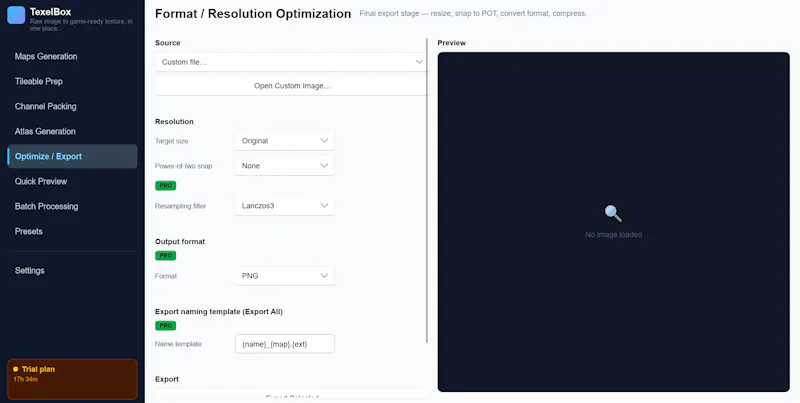Click the No image loaded text

click(613, 235)
